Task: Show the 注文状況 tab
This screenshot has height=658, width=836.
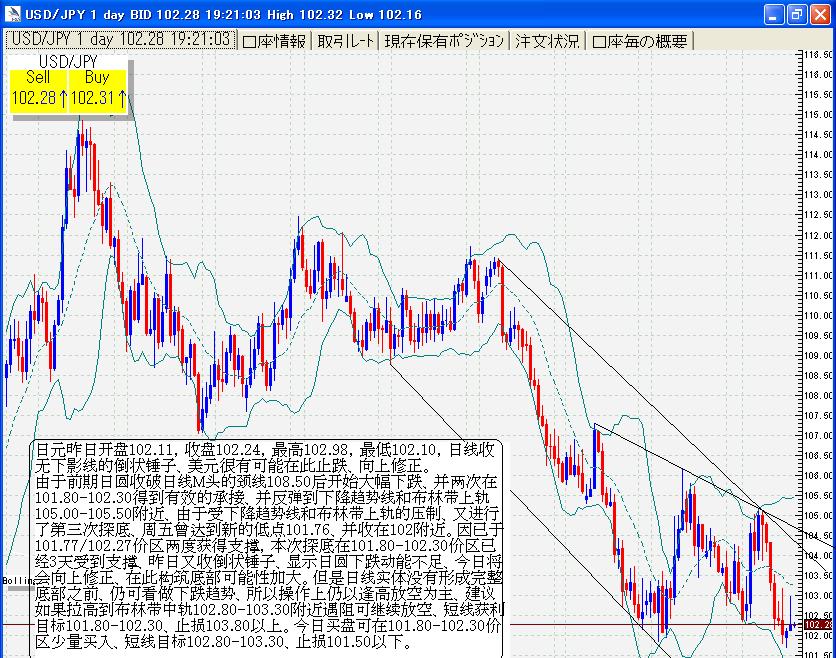Action: (546, 41)
